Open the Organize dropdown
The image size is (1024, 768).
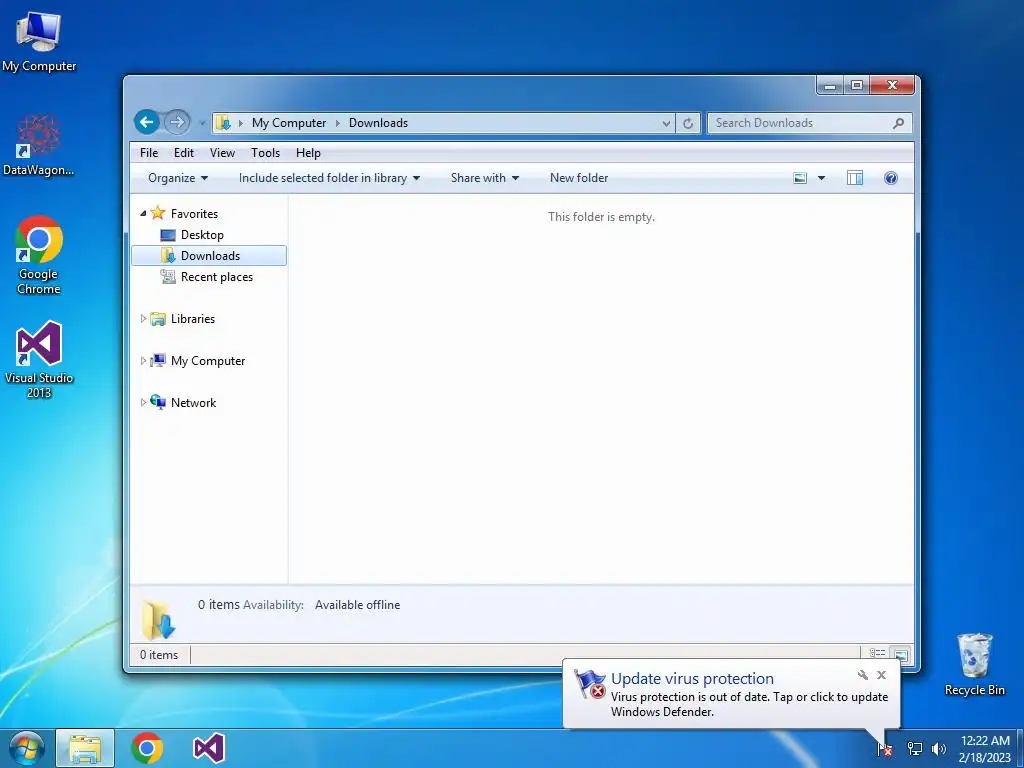(178, 178)
